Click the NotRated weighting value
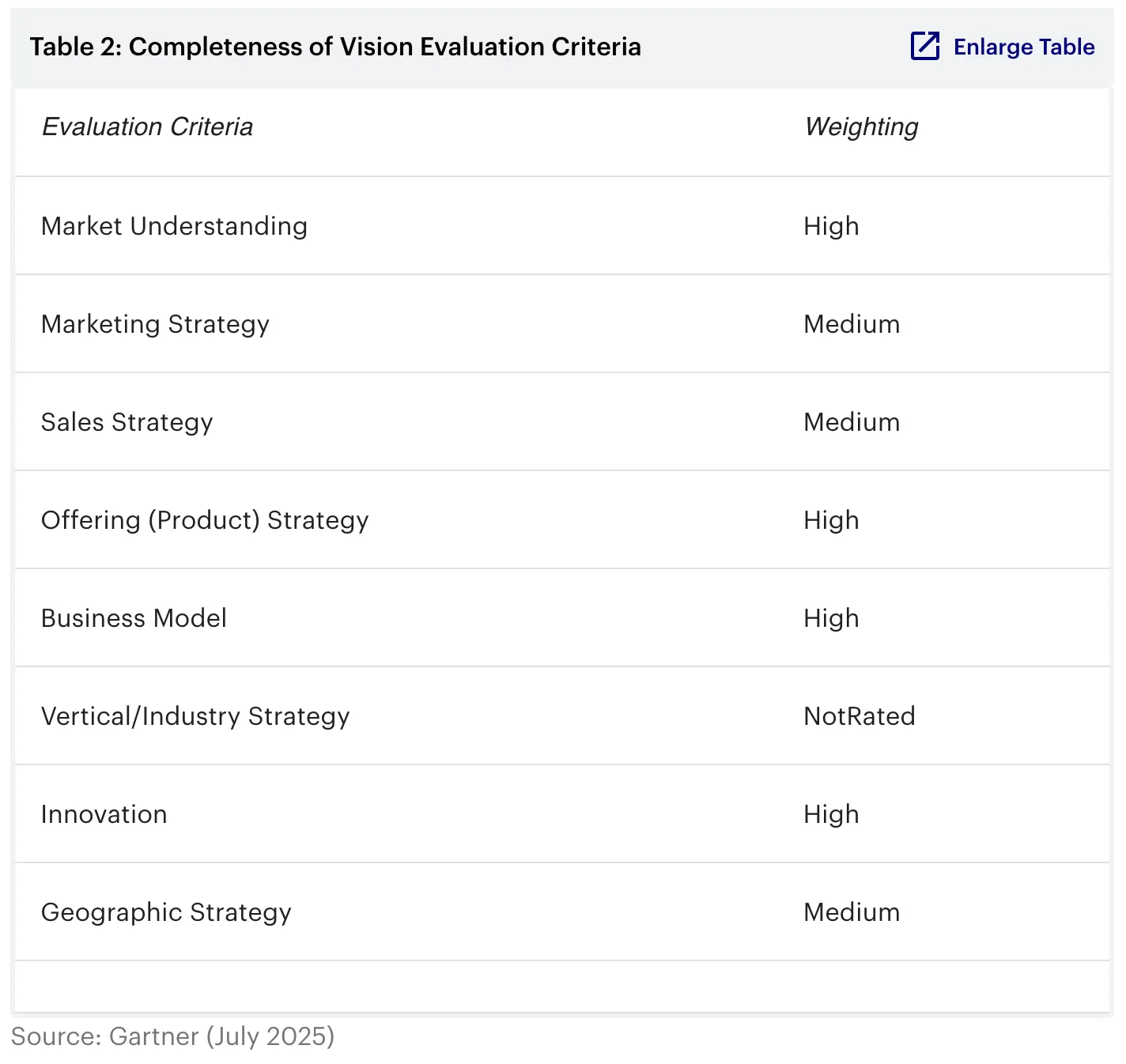The height and width of the screenshot is (1064, 1126). [859, 716]
